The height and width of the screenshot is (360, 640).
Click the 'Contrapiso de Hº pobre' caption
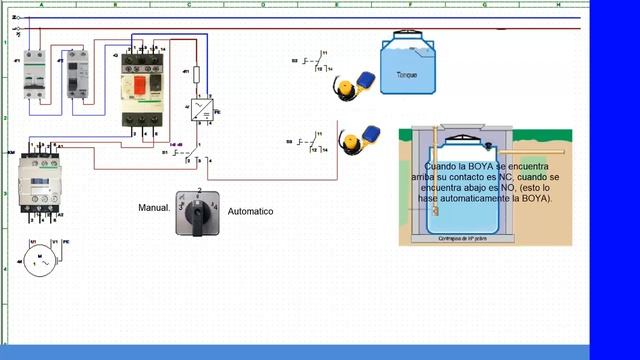462,238
